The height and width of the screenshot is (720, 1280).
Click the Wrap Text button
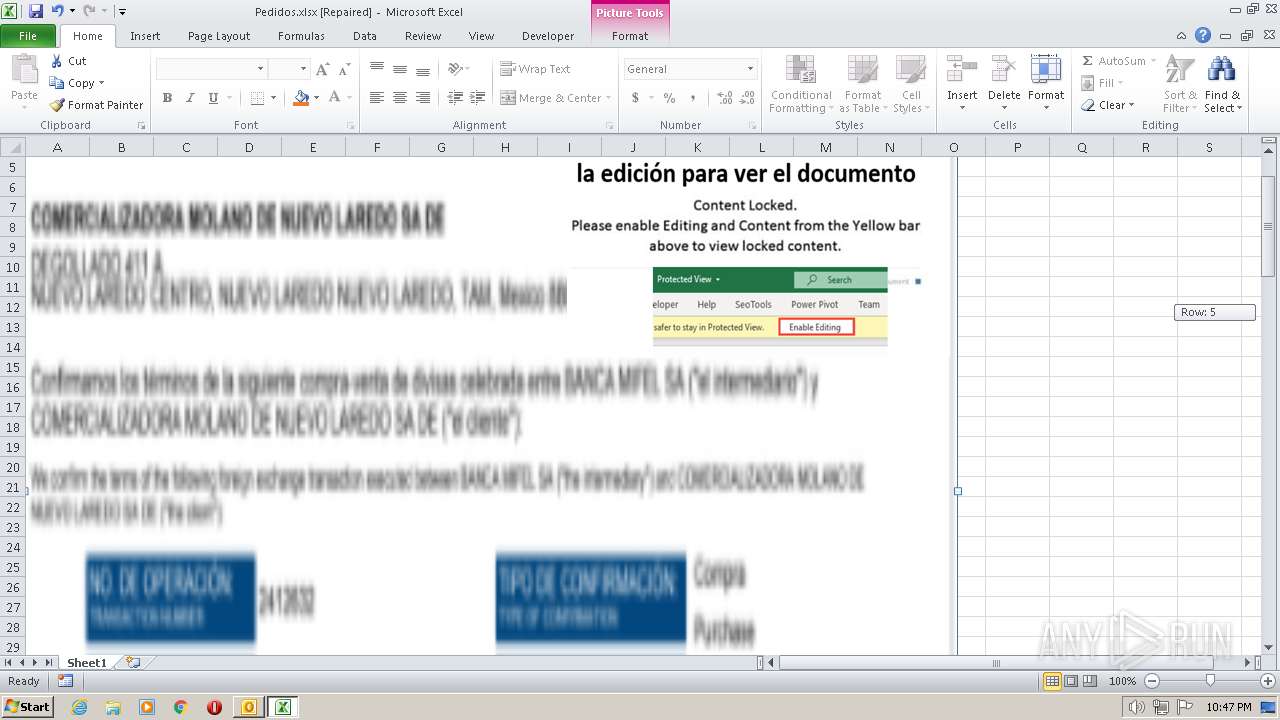click(x=535, y=69)
